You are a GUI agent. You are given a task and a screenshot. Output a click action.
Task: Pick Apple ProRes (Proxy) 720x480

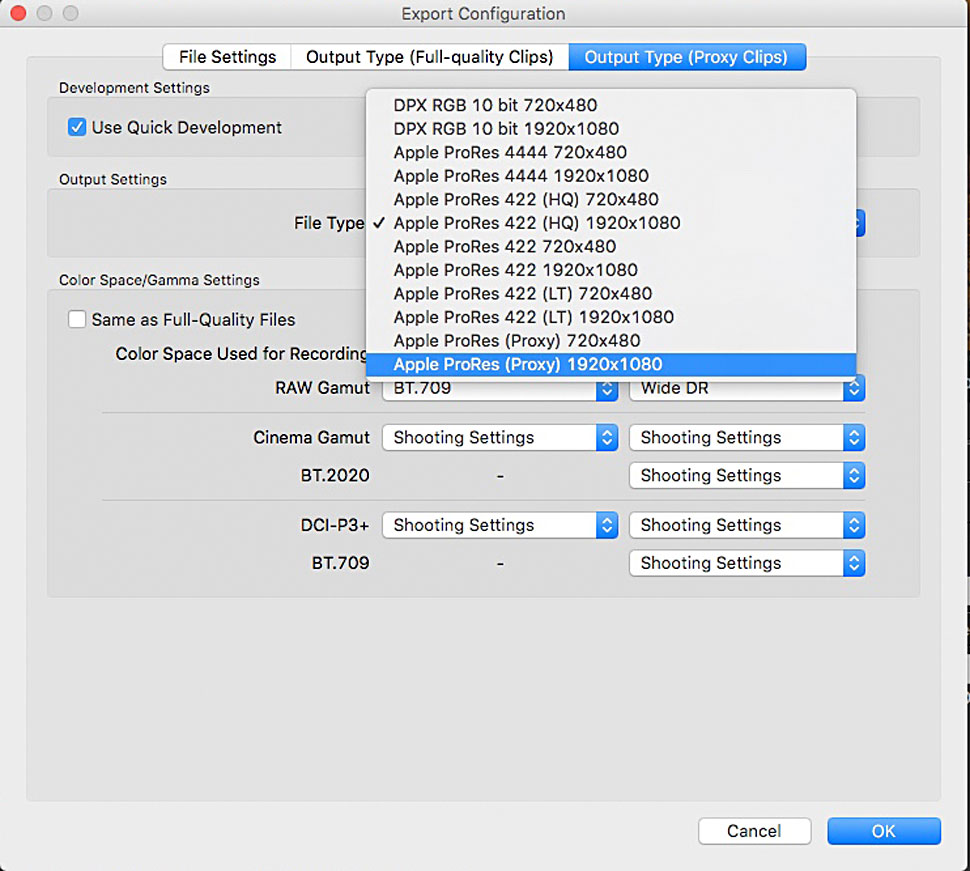(611, 340)
